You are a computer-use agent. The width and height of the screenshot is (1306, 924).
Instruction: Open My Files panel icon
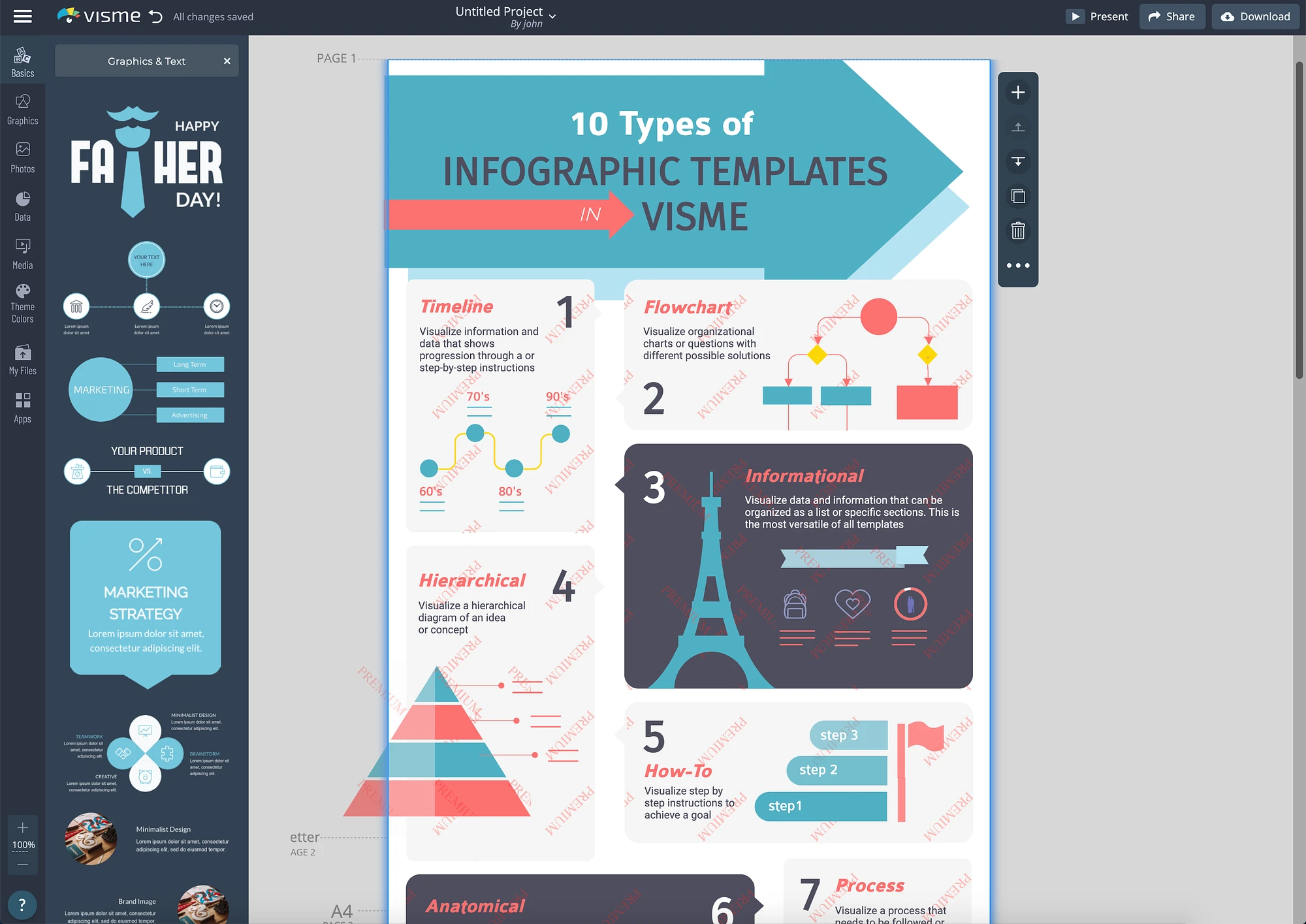(x=22, y=359)
